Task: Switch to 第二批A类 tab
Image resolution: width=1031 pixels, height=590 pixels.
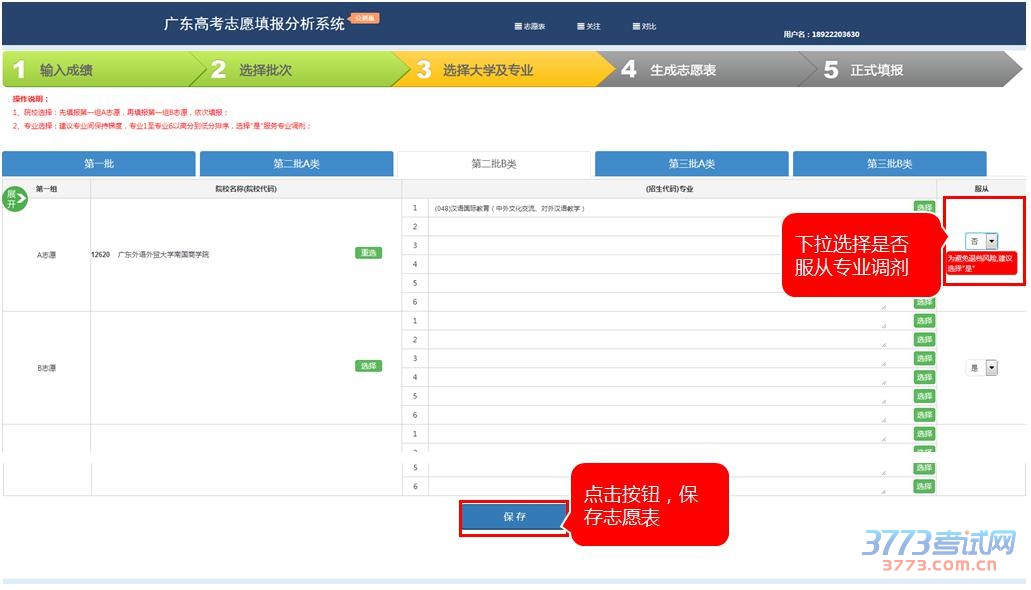Action: (296, 164)
